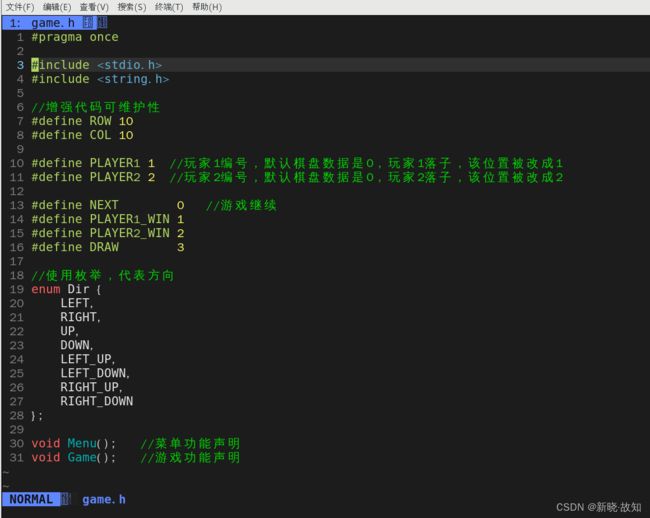Image resolution: width=650 pixels, height=518 pixels.
Task: Click enum value DOWN on line 23
Action: tap(75, 345)
